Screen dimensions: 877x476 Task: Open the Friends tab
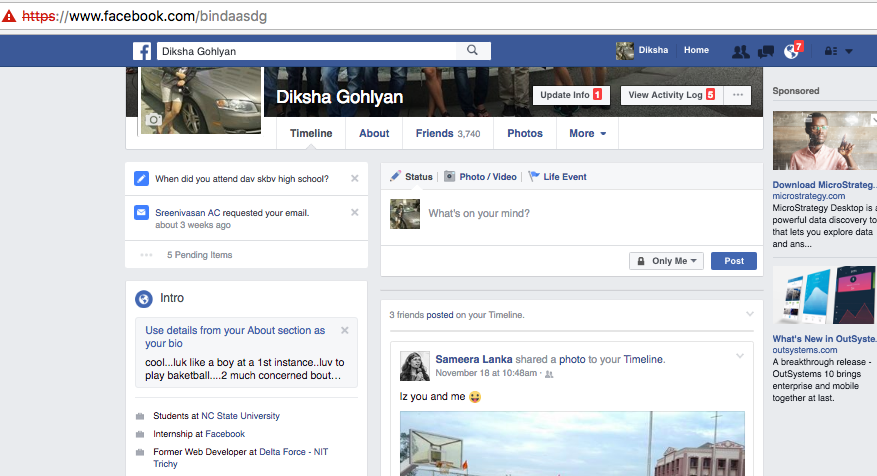click(447, 133)
